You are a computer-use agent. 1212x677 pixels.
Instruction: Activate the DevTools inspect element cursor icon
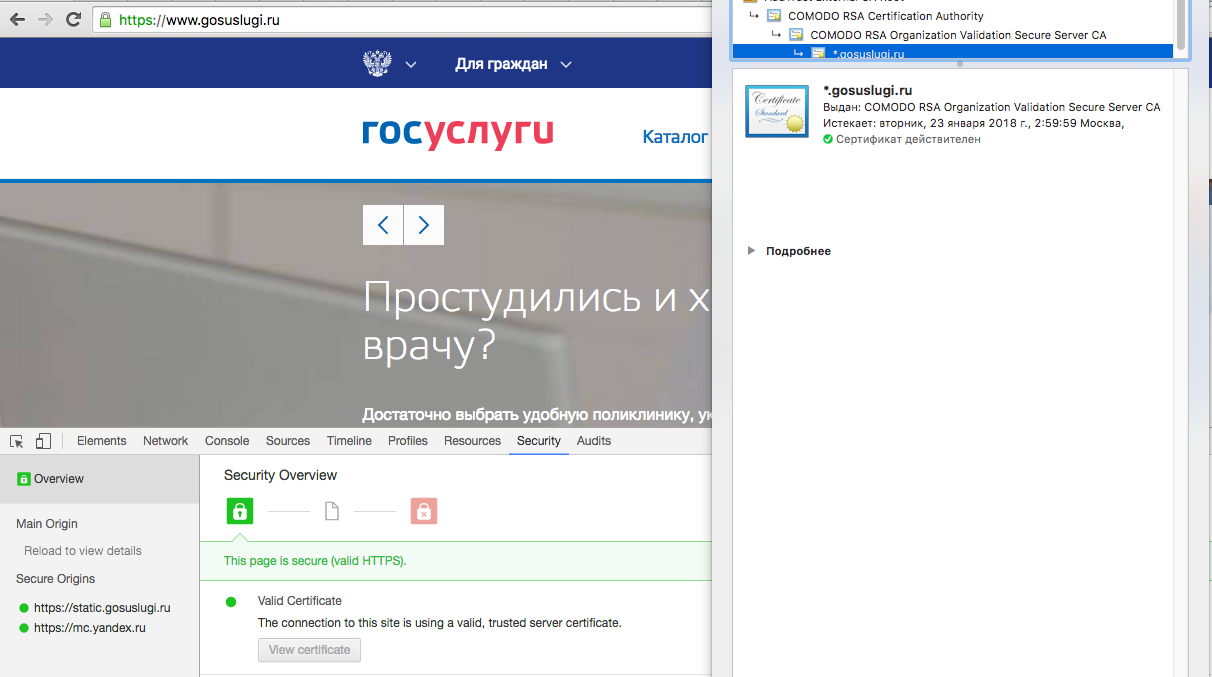[x=17, y=441]
